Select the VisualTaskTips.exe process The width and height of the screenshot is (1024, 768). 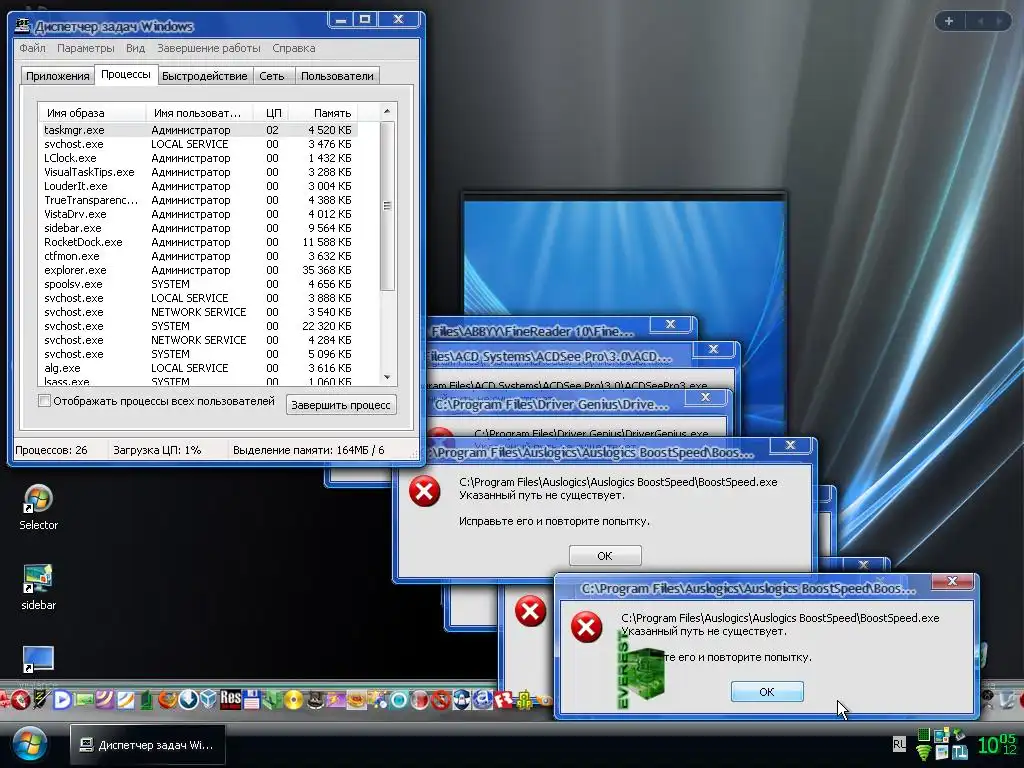tap(199, 172)
